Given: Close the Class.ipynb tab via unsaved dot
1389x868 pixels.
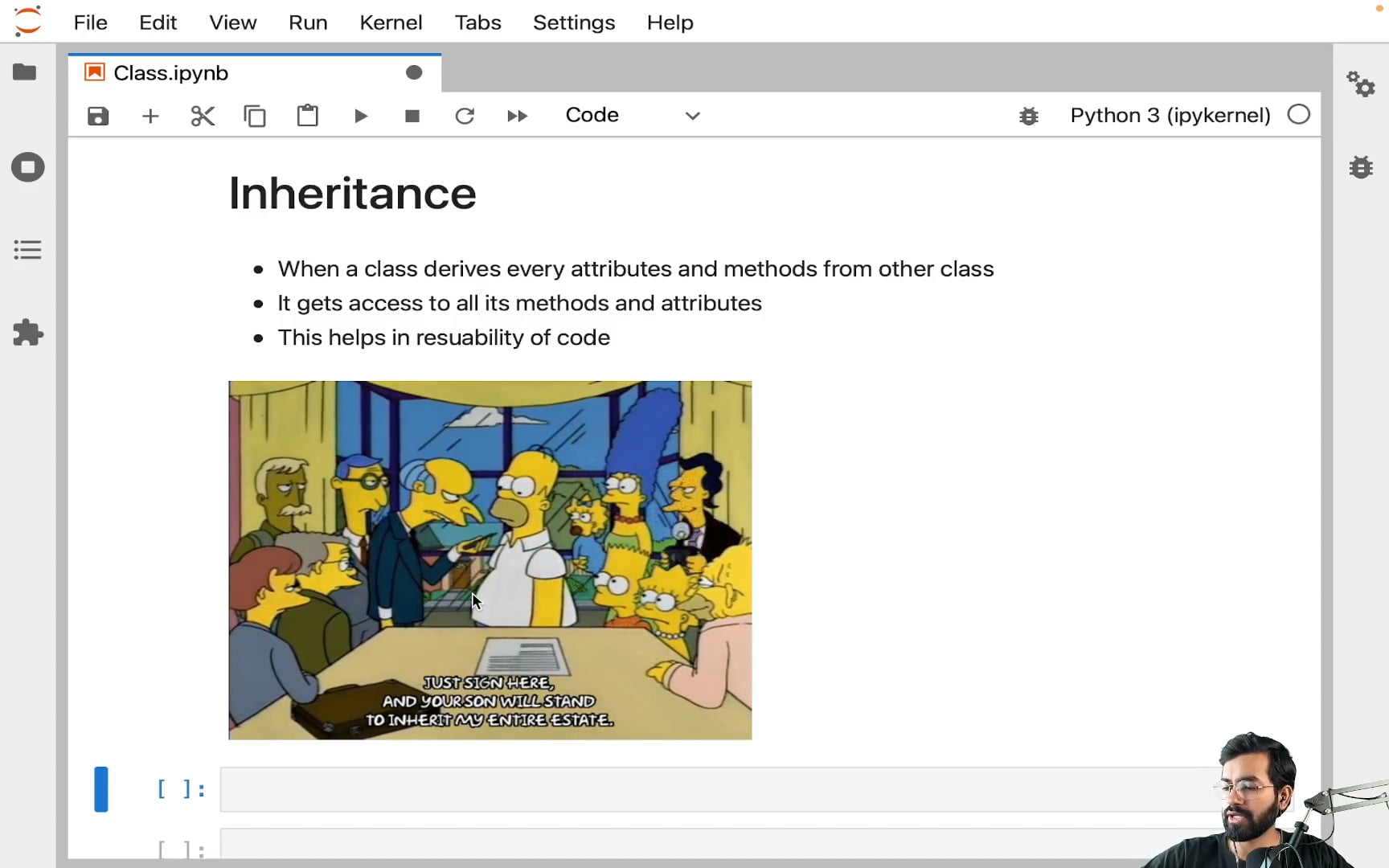Looking at the screenshot, I should coord(414,73).
